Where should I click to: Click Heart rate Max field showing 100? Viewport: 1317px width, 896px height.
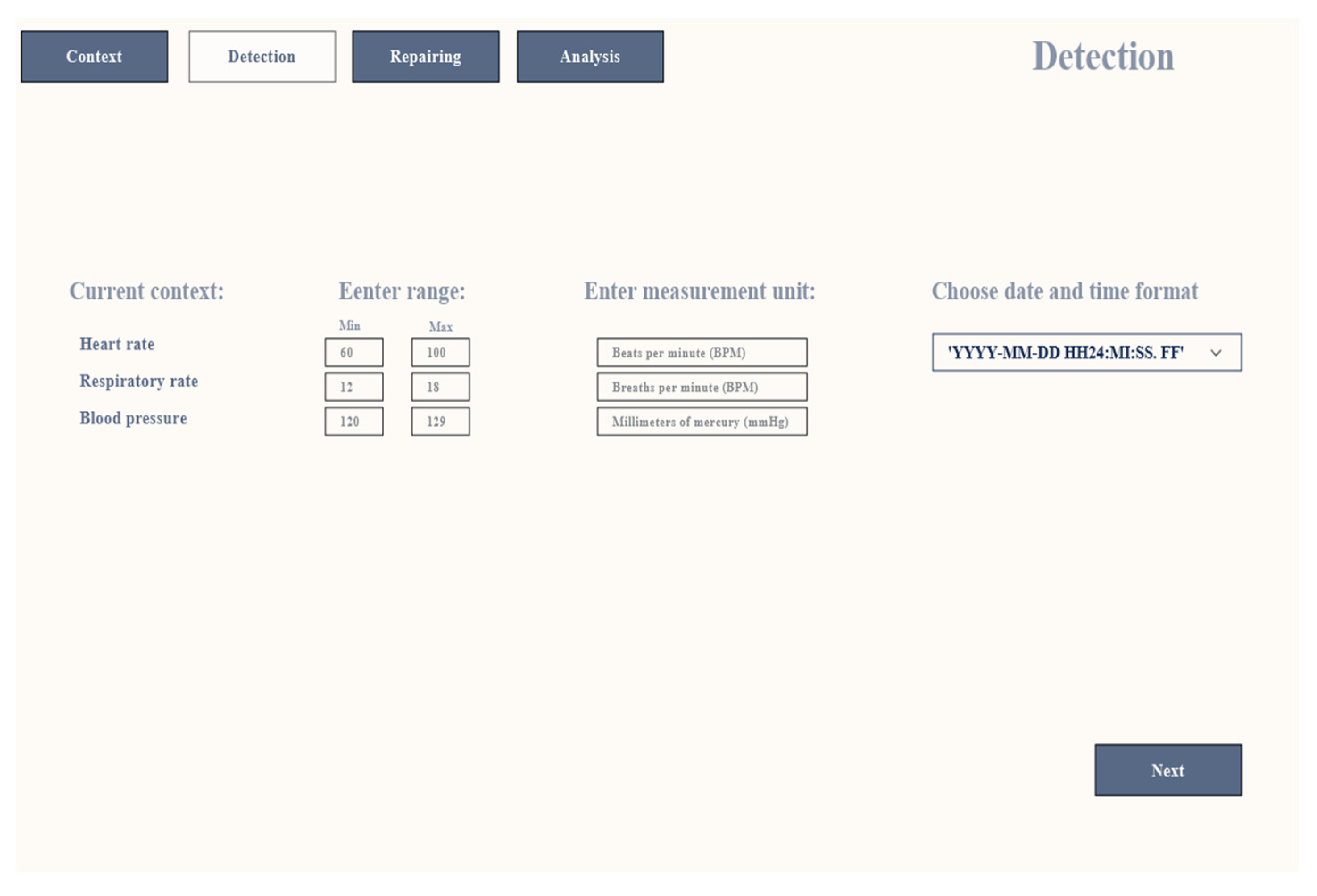point(440,353)
